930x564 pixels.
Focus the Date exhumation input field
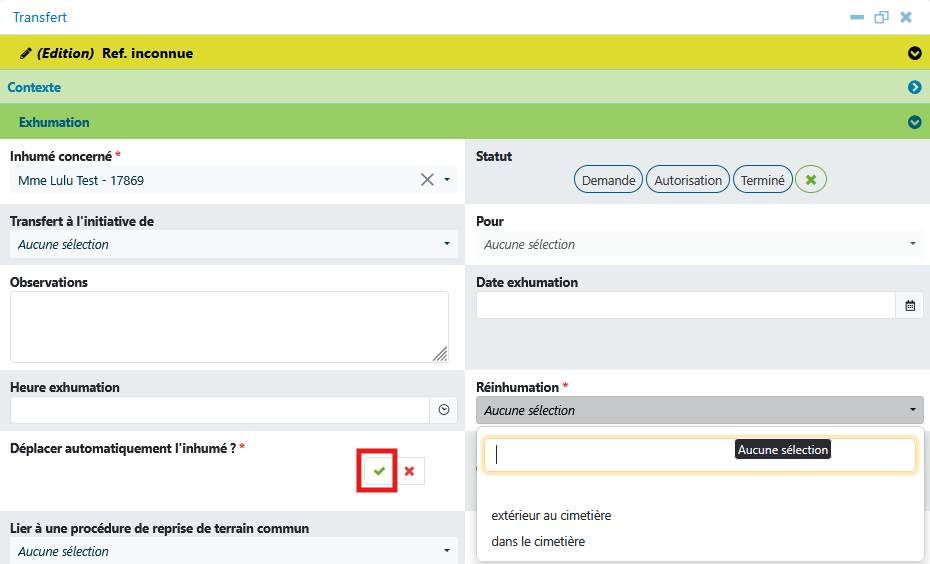[686, 305]
